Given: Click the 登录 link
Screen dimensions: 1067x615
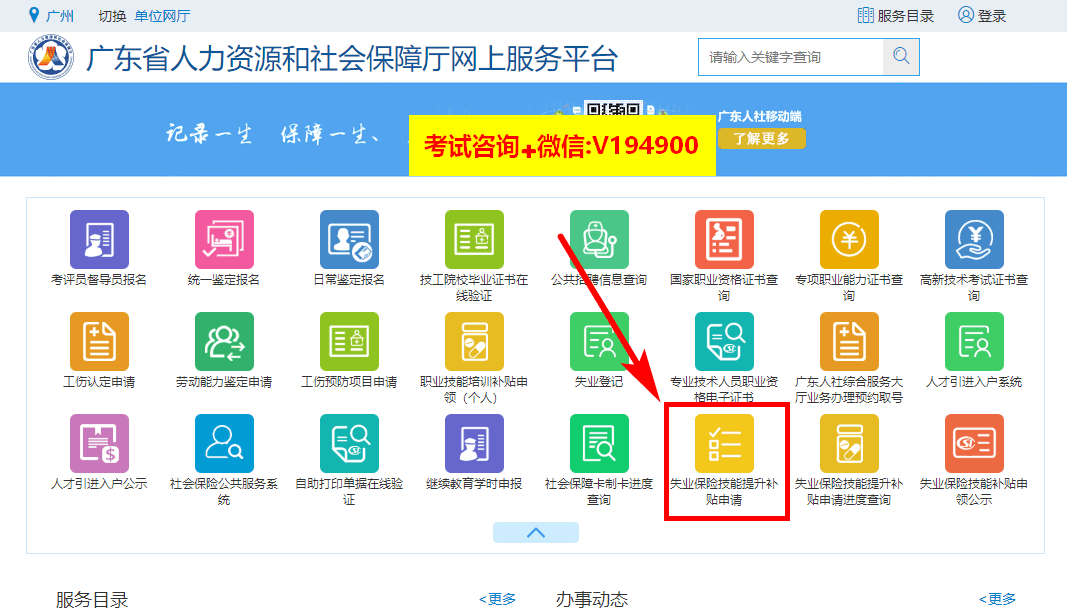Looking at the screenshot, I should pyautogui.click(x=984, y=15).
